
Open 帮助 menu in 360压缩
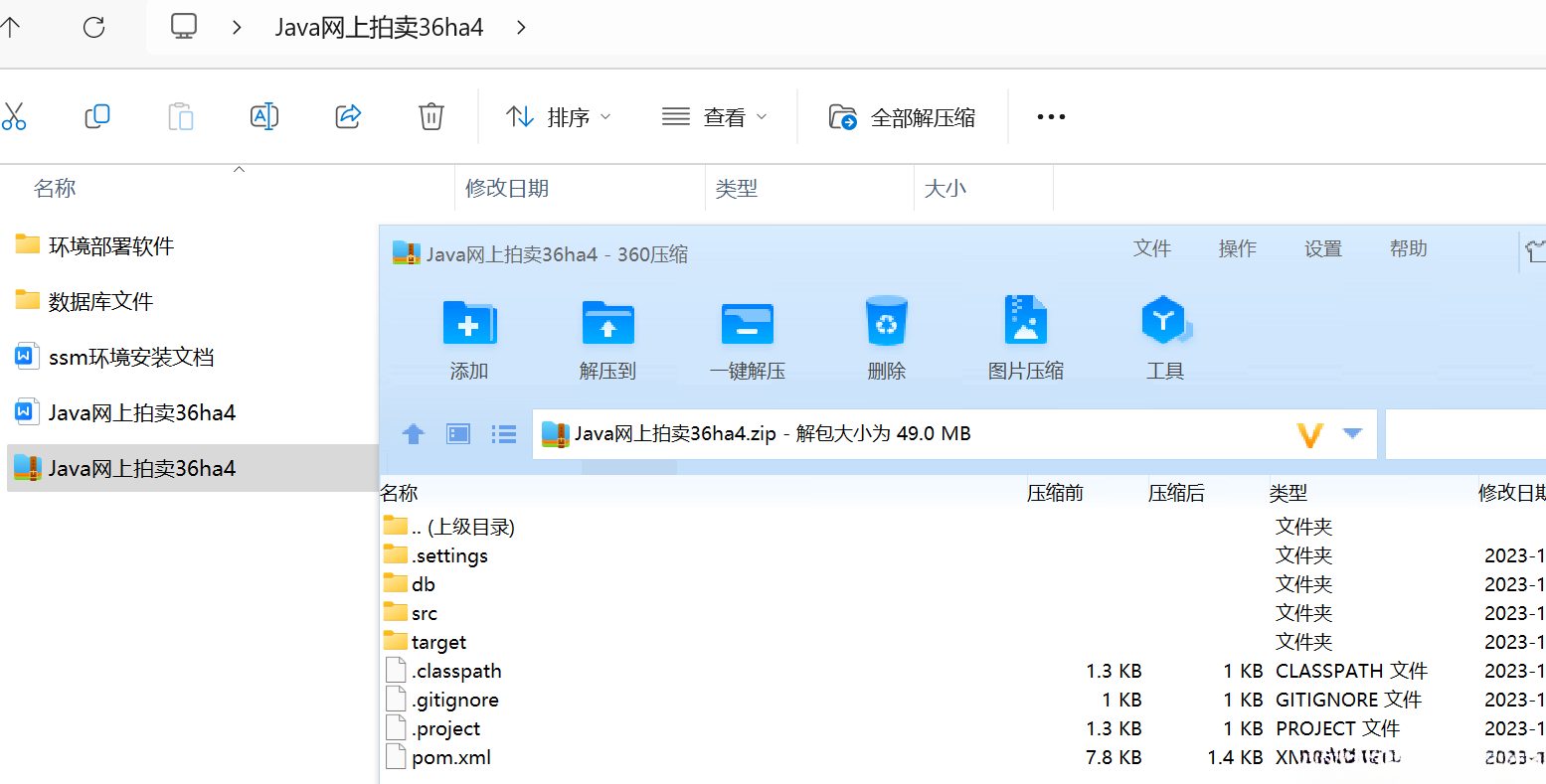point(1409,248)
